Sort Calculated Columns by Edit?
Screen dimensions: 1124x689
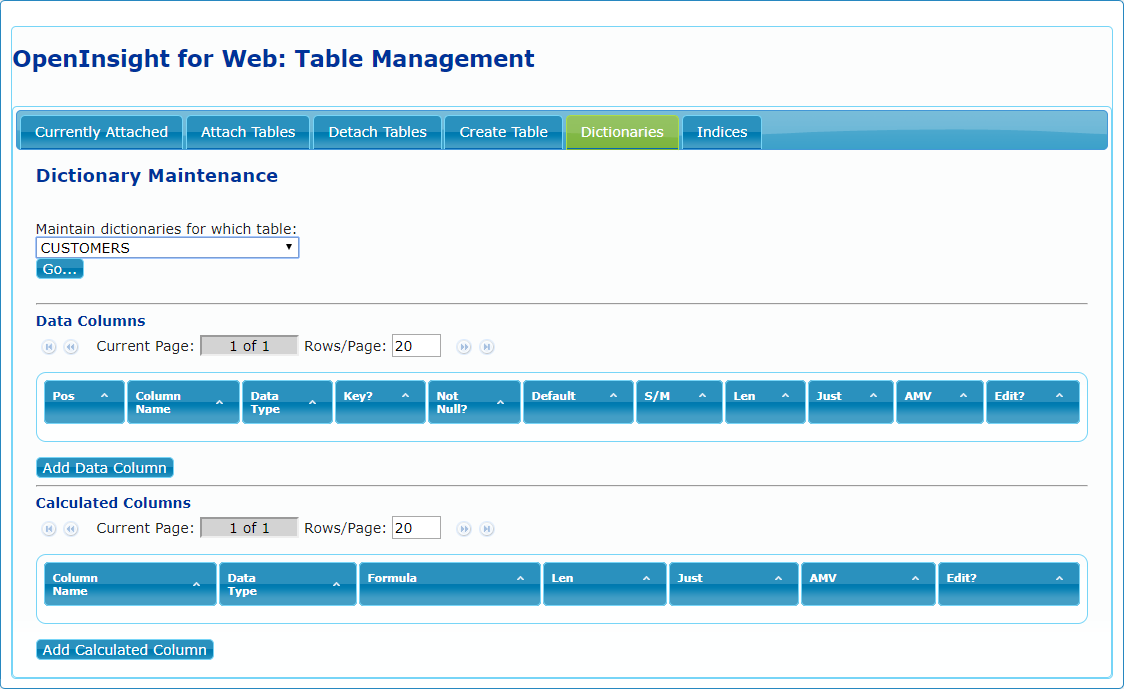(1009, 584)
